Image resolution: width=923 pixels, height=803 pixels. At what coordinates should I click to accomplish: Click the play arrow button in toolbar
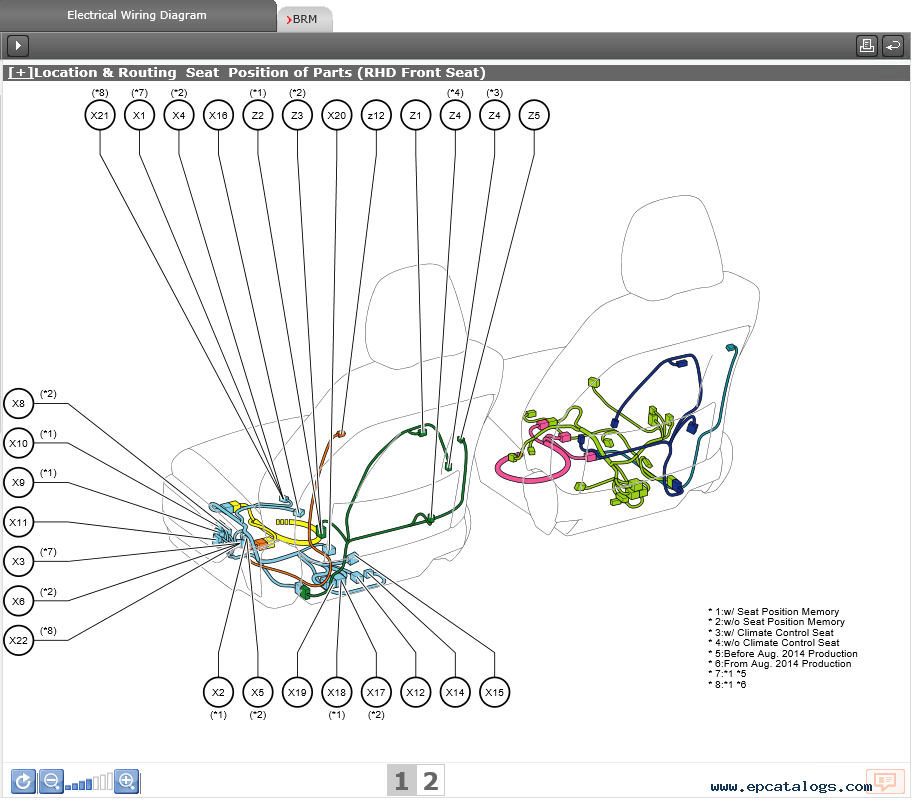tap(18, 45)
